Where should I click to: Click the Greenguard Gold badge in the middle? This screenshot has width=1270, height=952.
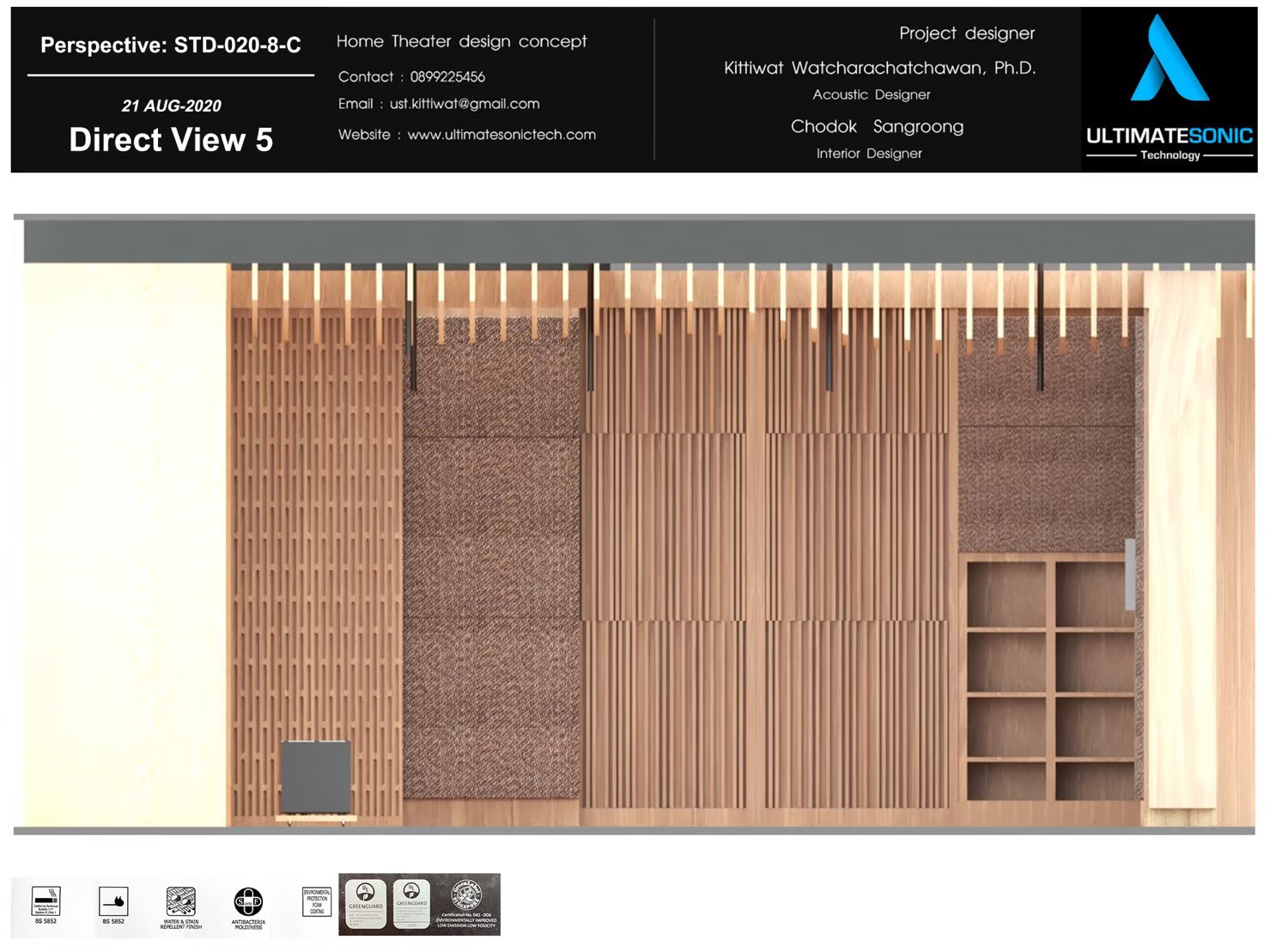[411, 904]
